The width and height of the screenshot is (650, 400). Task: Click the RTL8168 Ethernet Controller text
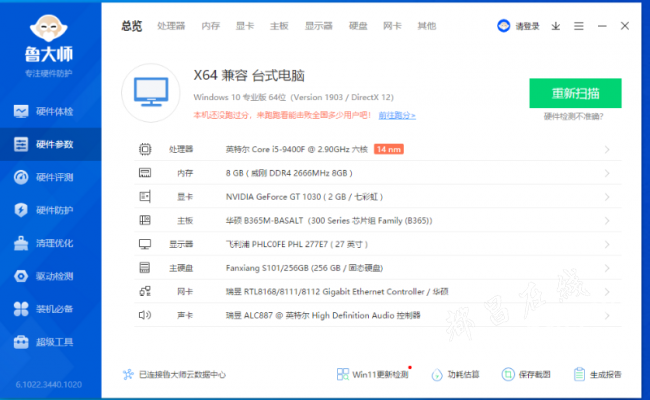pyautogui.click(x=337, y=292)
